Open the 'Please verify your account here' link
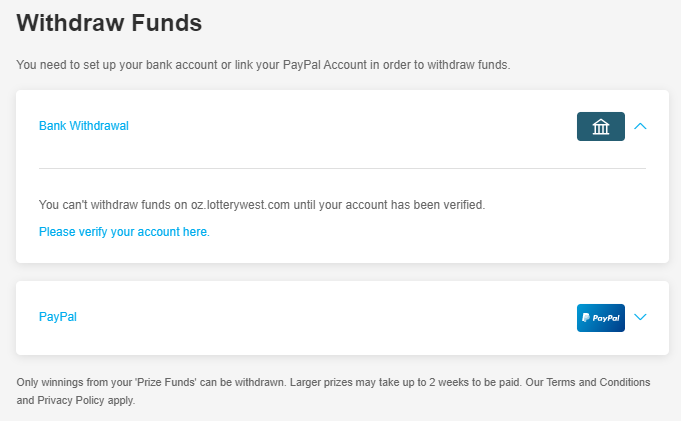Image resolution: width=681 pixels, height=421 pixels. (124, 232)
